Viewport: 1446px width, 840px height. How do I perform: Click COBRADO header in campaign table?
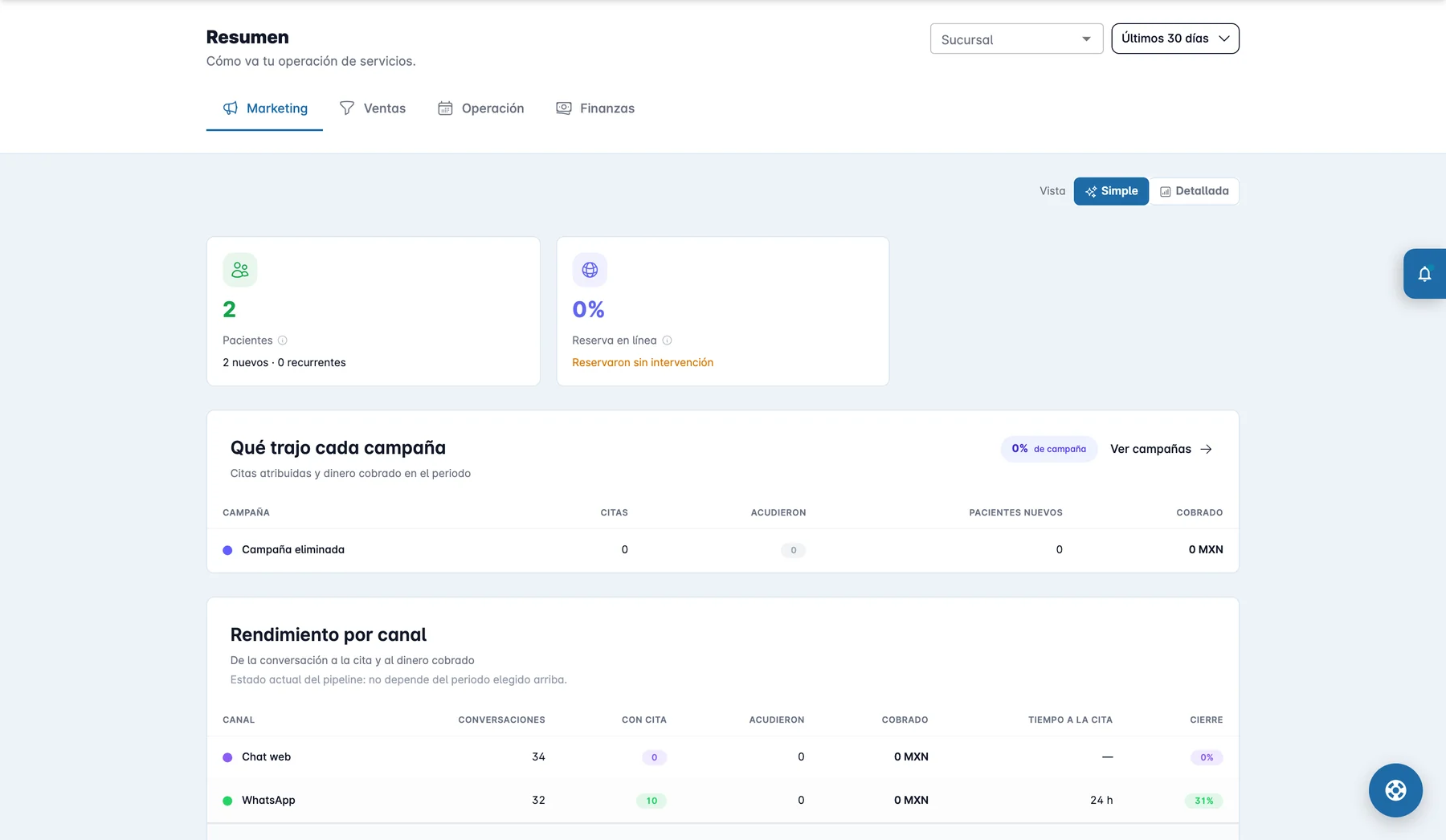(x=1199, y=512)
